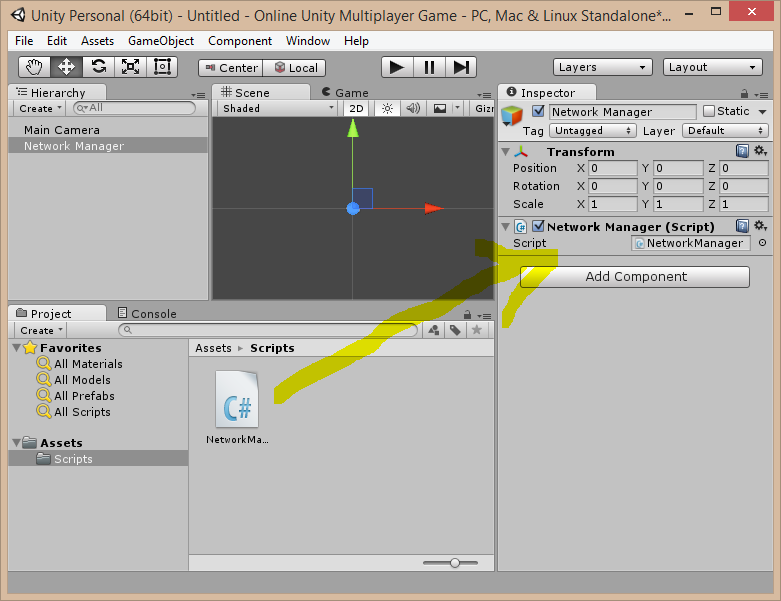The height and width of the screenshot is (601, 781).
Task: Switch to the Console tab
Action: [x=147, y=314]
